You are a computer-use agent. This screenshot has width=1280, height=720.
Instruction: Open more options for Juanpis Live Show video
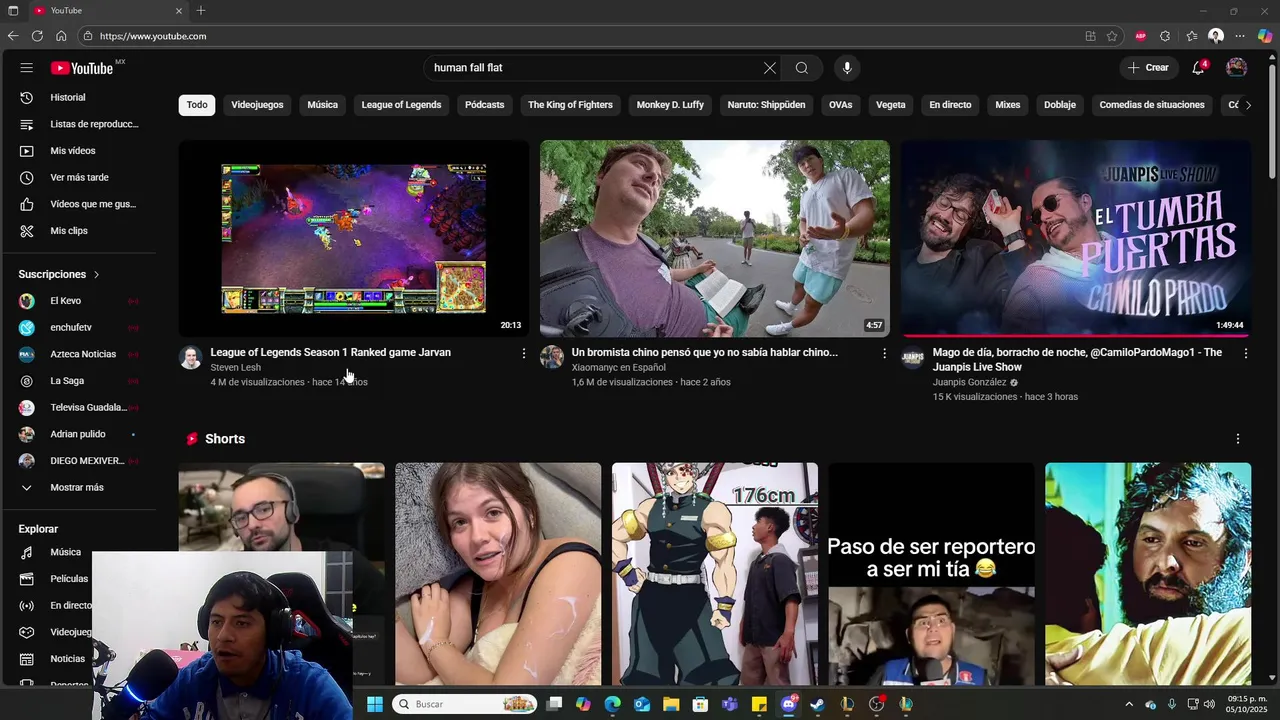click(1246, 353)
